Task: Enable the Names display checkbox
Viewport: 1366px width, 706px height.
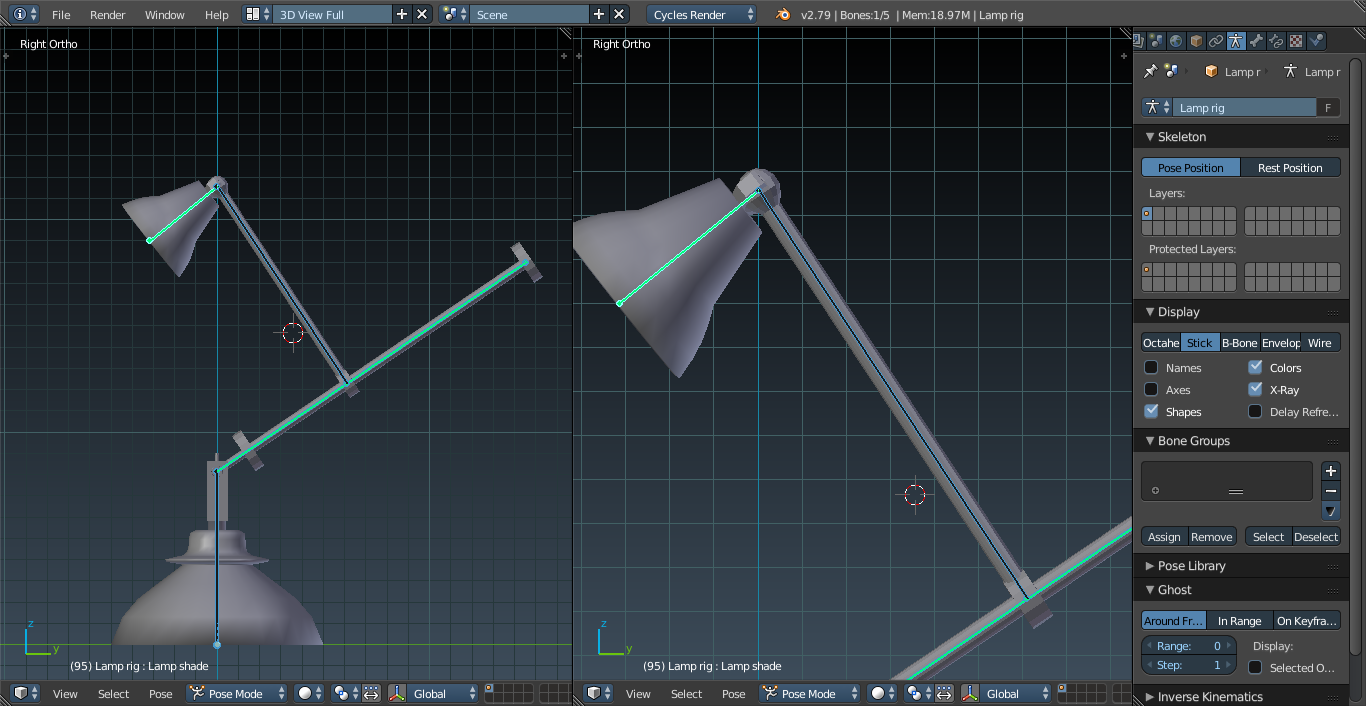Action: click(x=1152, y=368)
